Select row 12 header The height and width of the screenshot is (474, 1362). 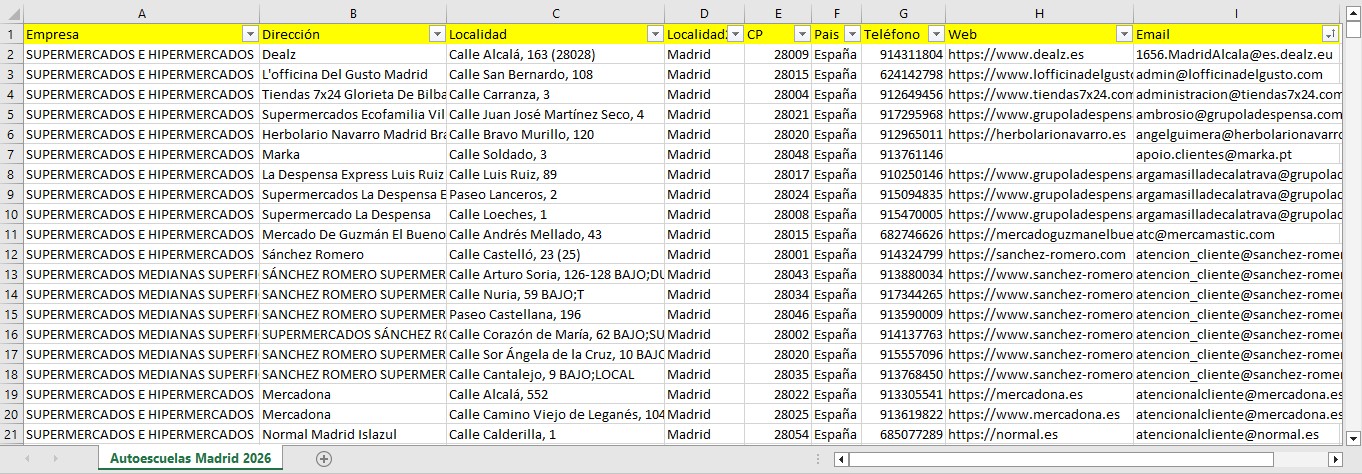[x=11, y=254]
